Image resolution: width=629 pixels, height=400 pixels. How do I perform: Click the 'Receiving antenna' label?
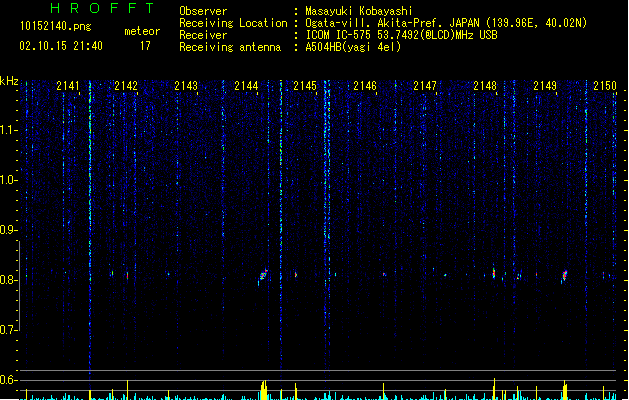click(x=230, y=47)
